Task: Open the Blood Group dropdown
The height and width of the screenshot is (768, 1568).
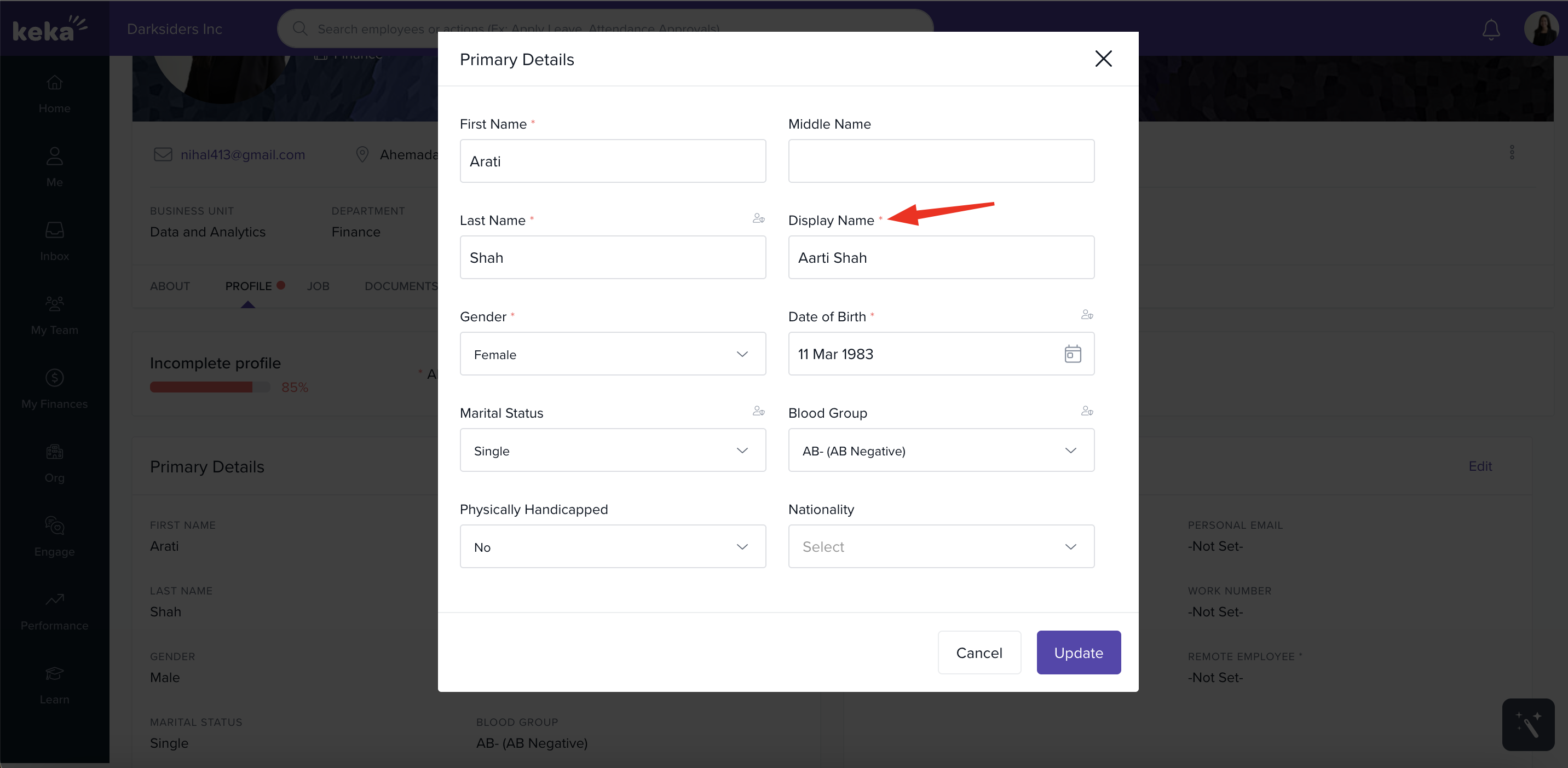Action: coord(941,451)
